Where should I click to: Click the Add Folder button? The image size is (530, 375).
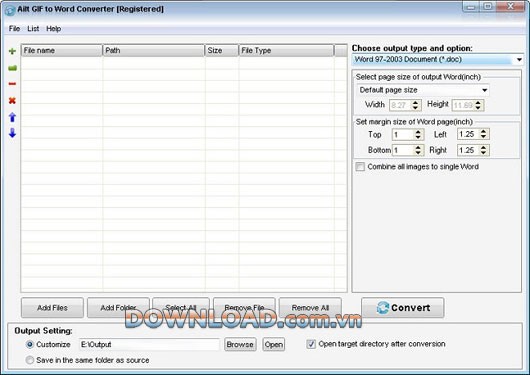pos(118,308)
